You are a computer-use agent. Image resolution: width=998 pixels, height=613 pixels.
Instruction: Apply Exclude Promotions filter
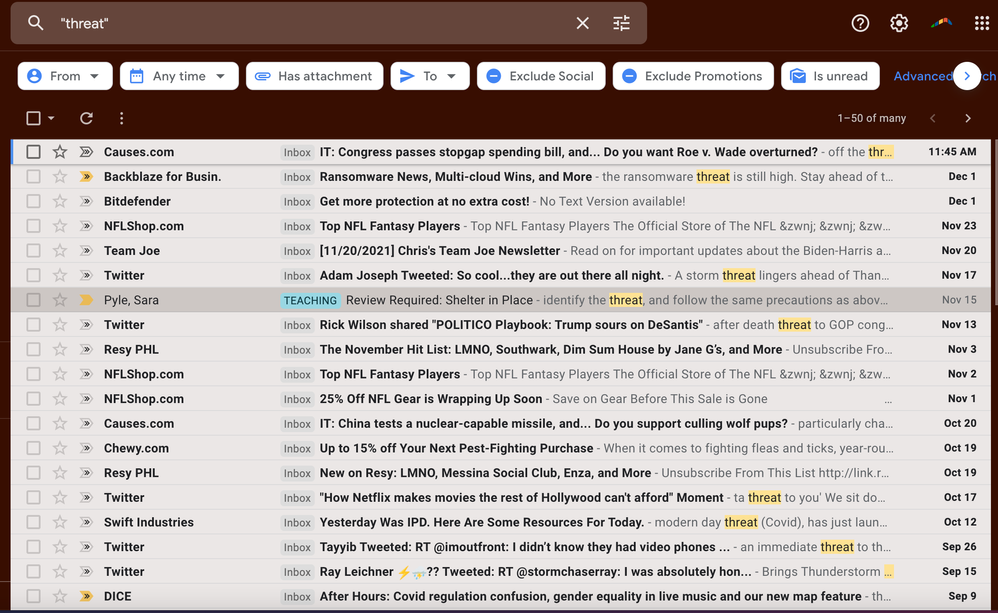tap(693, 76)
